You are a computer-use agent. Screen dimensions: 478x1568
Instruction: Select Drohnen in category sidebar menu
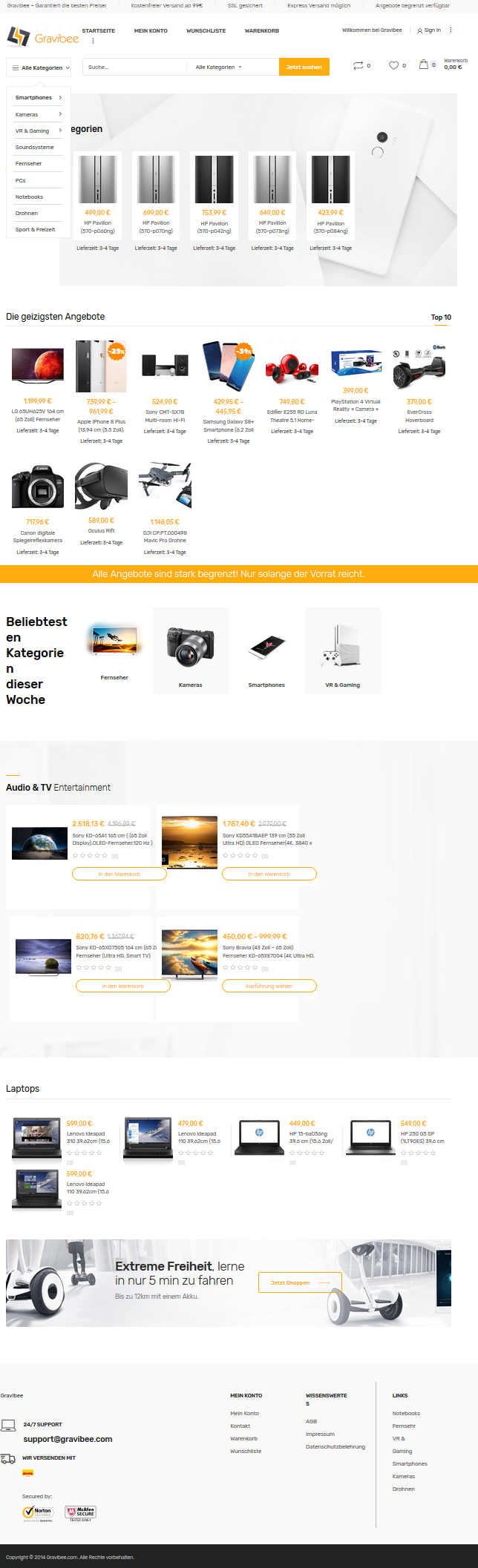tap(27, 213)
